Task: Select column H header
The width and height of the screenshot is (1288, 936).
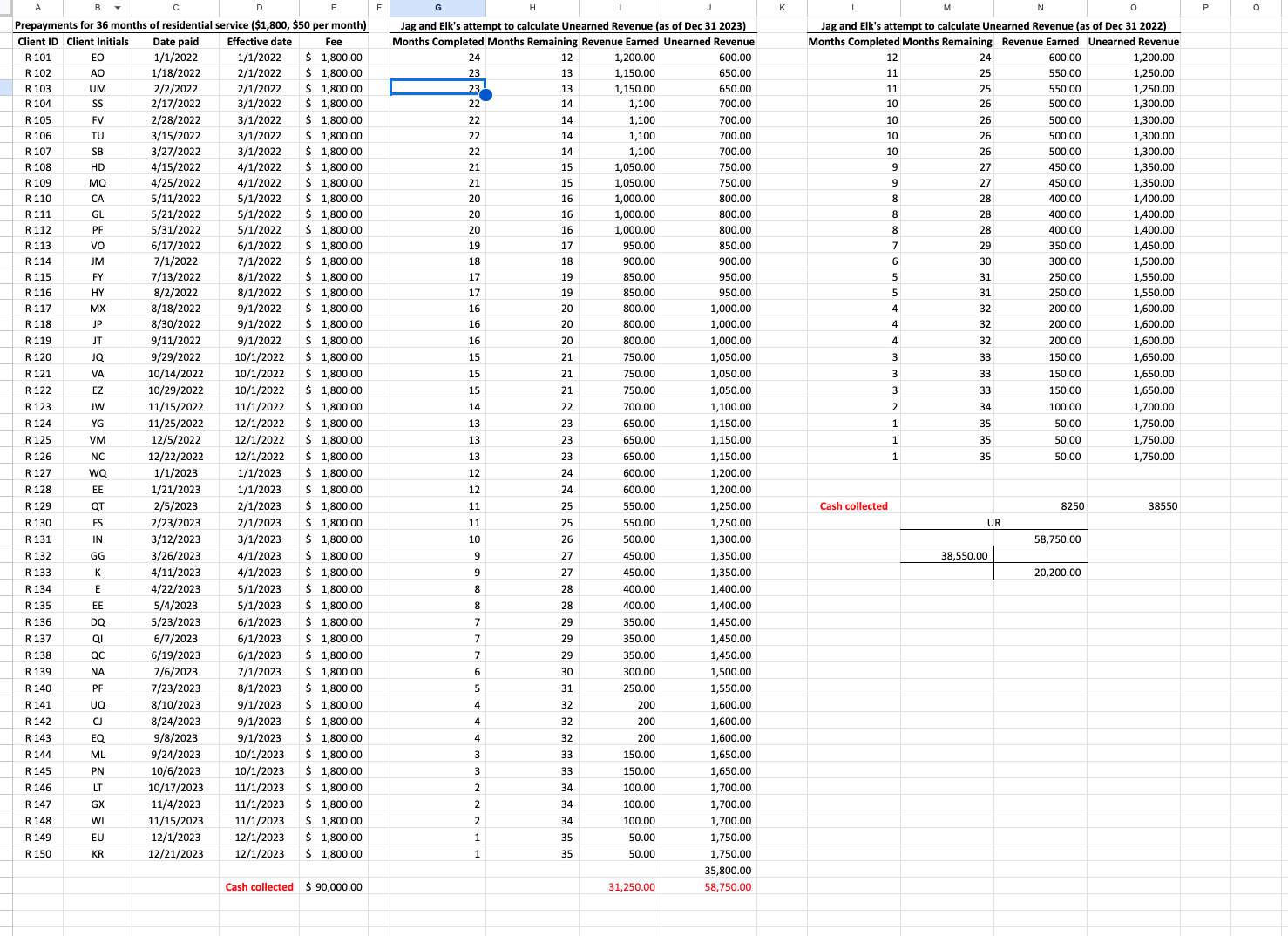Action: click(532, 8)
